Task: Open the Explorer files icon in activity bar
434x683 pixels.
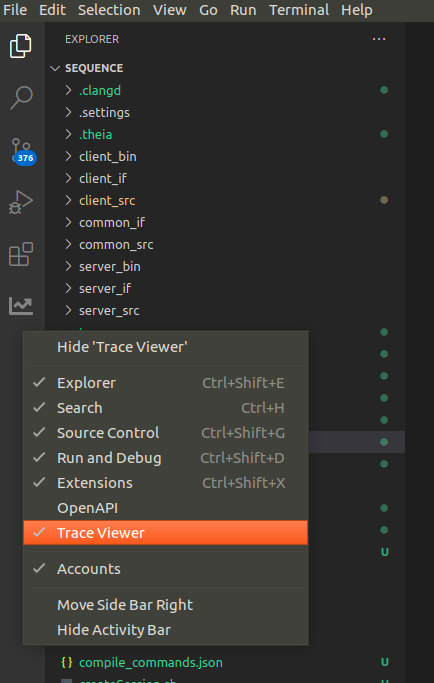Action: click(x=21, y=45)
